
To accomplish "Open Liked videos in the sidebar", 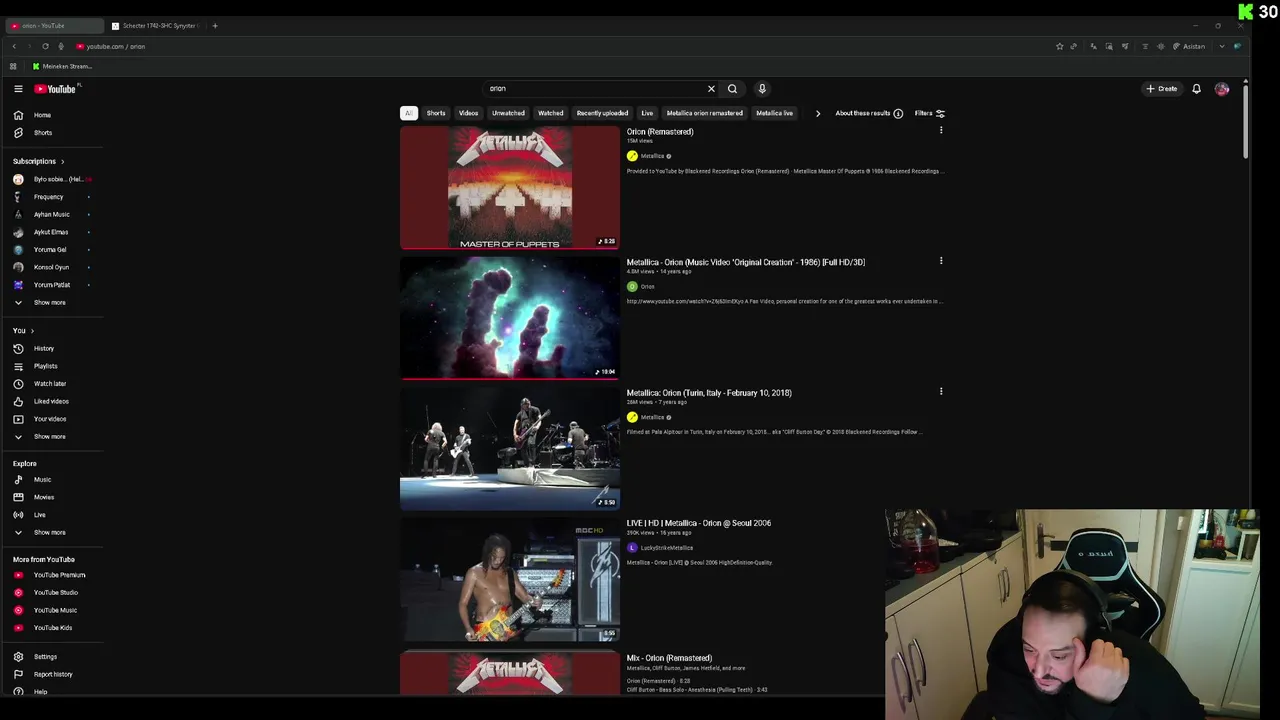I will tap(52, 401).
